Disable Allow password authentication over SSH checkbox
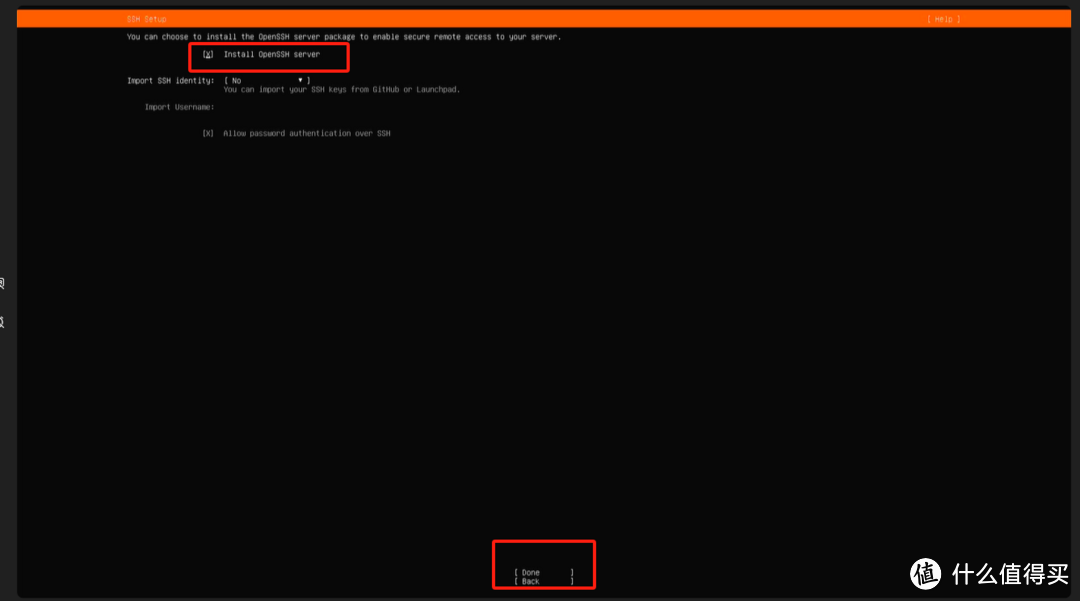 pos(208,133)
